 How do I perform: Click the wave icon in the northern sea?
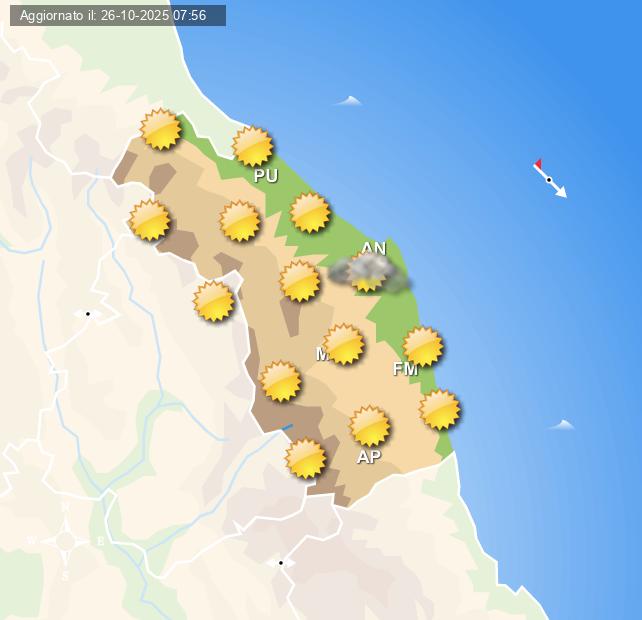[348, 101]
